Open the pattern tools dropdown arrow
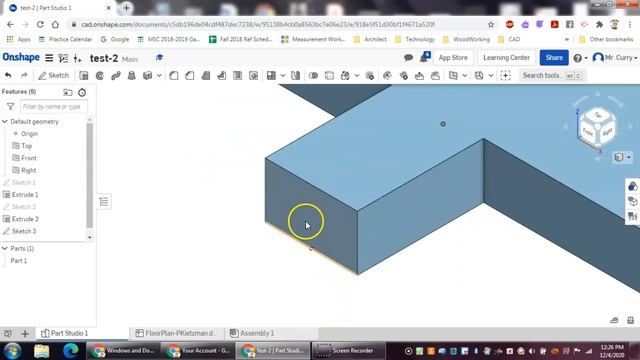 pos(283,76)
